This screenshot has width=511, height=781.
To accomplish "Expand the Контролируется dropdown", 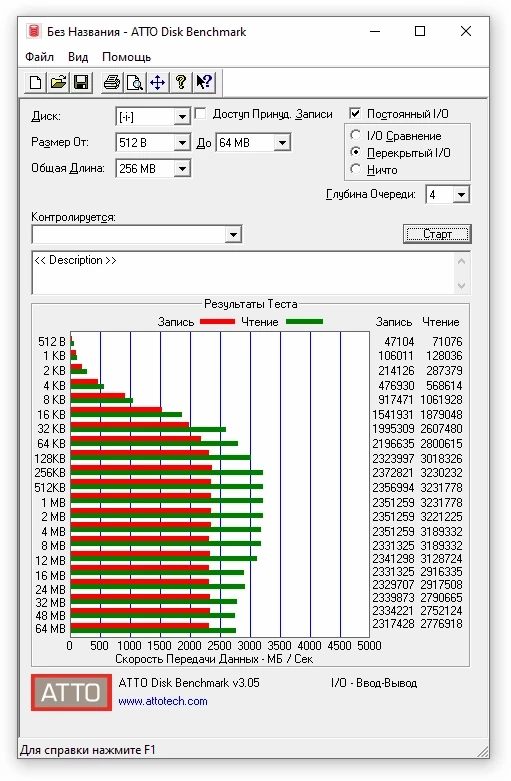I will coord(233,235).
